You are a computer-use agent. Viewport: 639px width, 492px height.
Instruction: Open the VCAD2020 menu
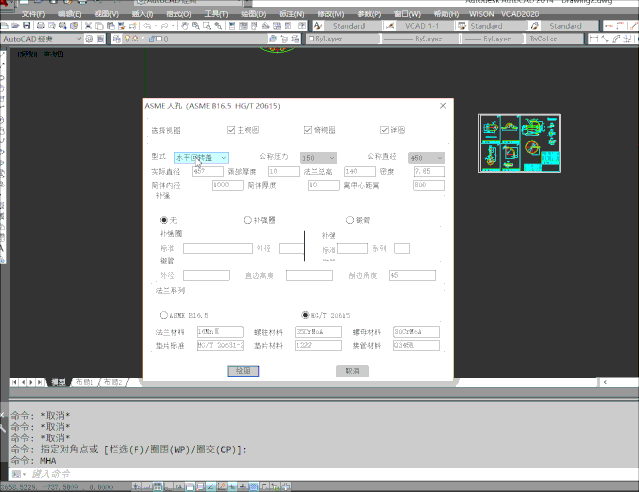[520, 14]
